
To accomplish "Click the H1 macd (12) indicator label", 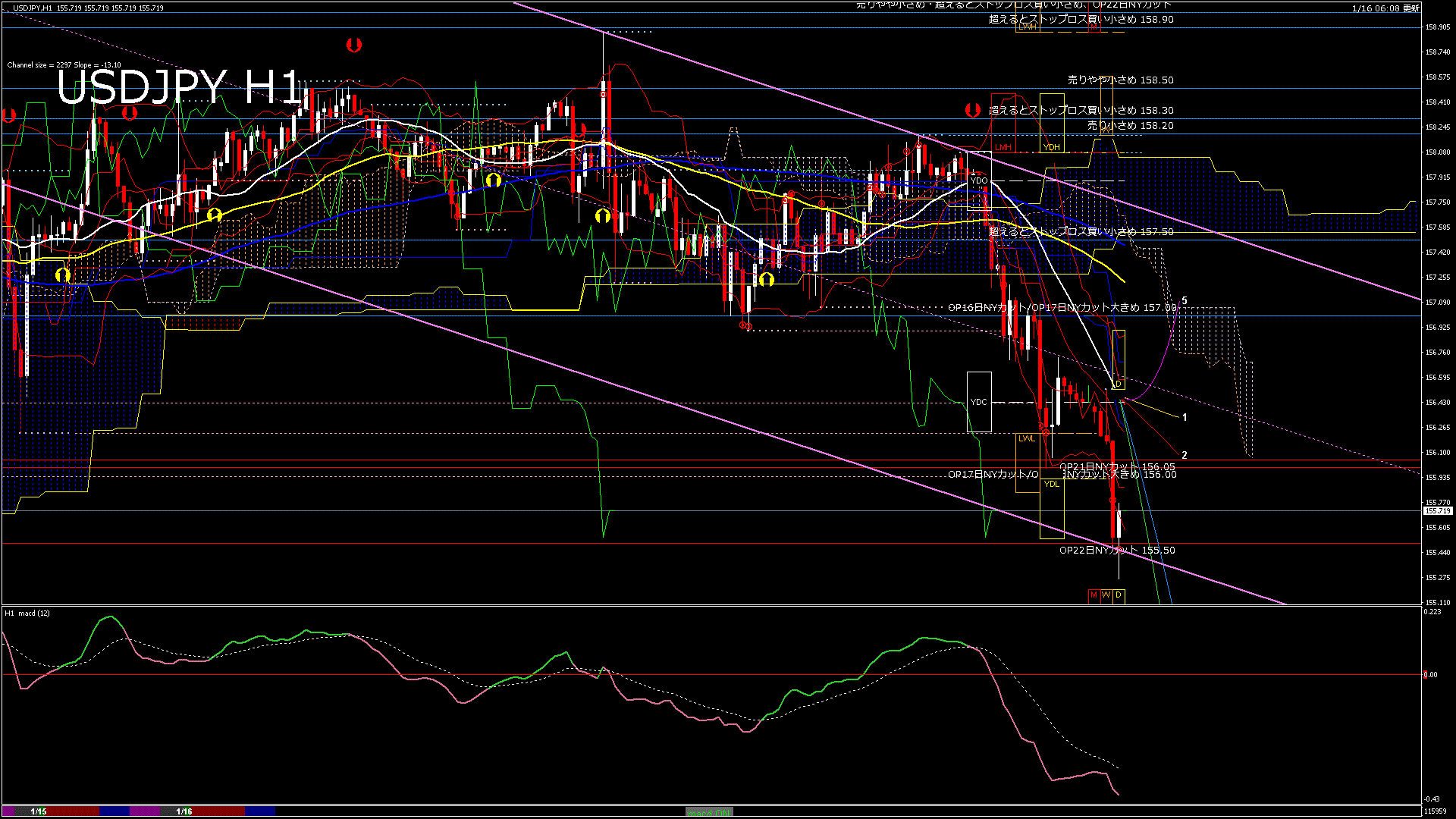I will 27,613.
